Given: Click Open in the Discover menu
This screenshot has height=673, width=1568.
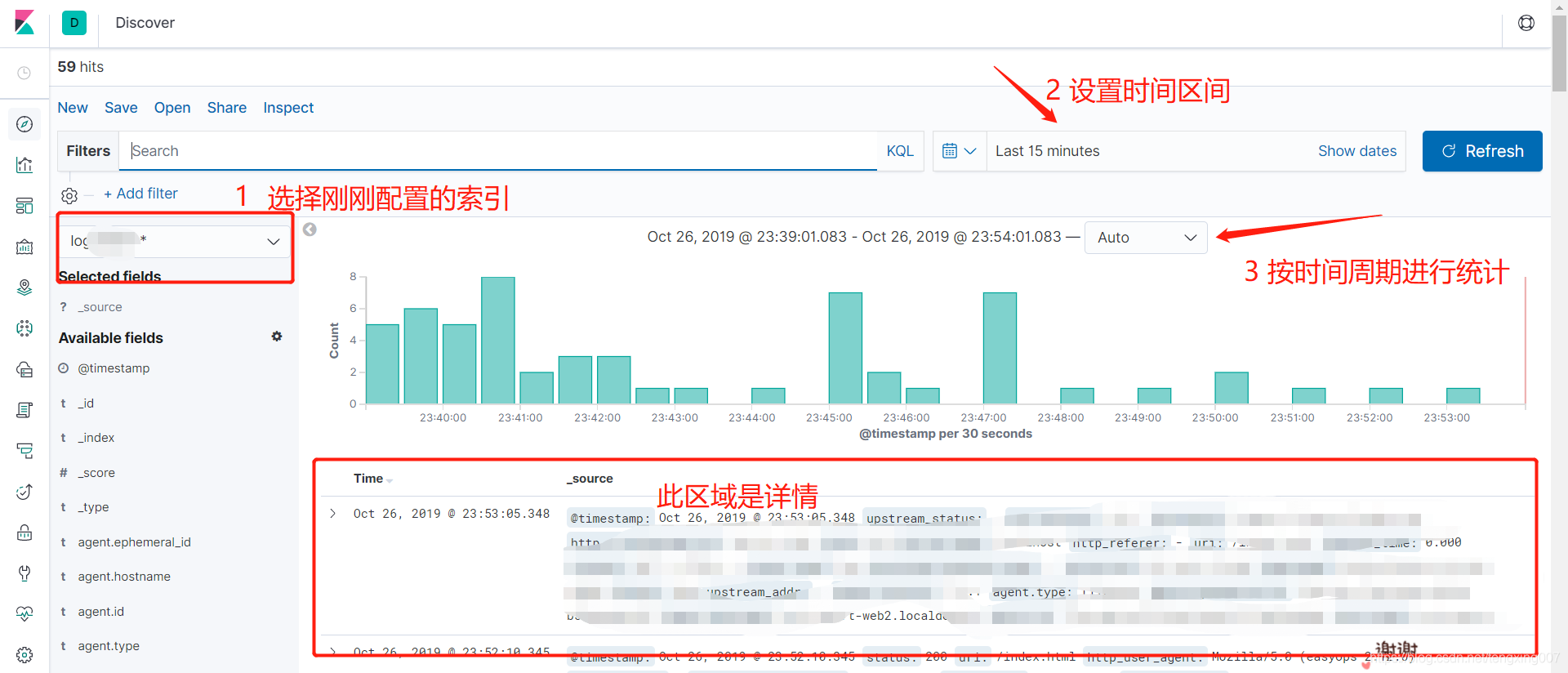Looking at the screenshot, I should pos(172,108).
